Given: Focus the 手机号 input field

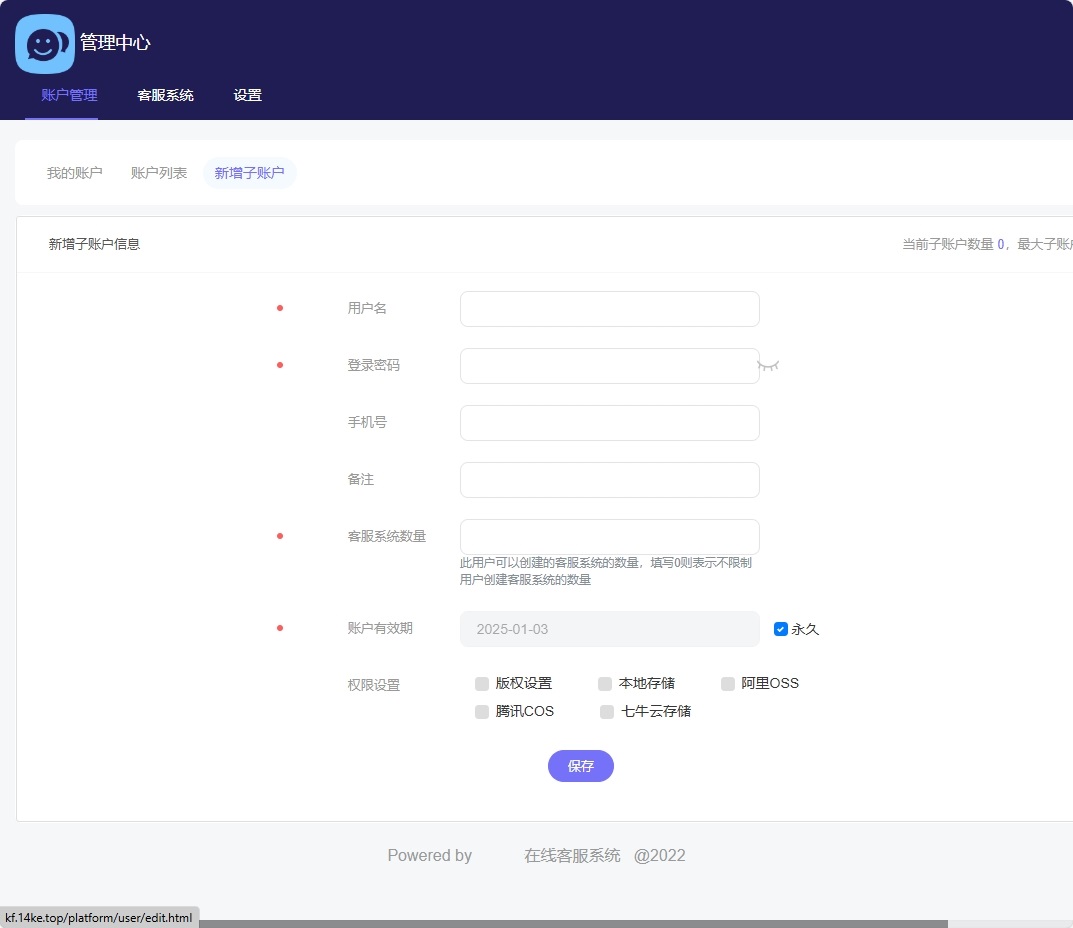Looking at the screenshot, I should click(x=610, y=423).
